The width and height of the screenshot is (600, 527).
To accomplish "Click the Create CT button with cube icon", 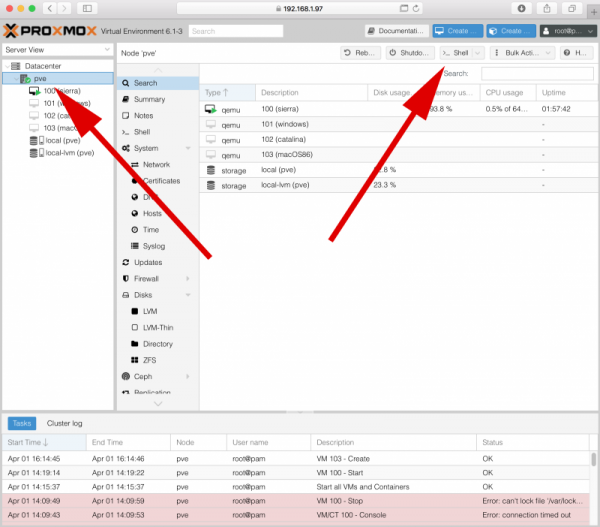I will [x=511, y=31].
